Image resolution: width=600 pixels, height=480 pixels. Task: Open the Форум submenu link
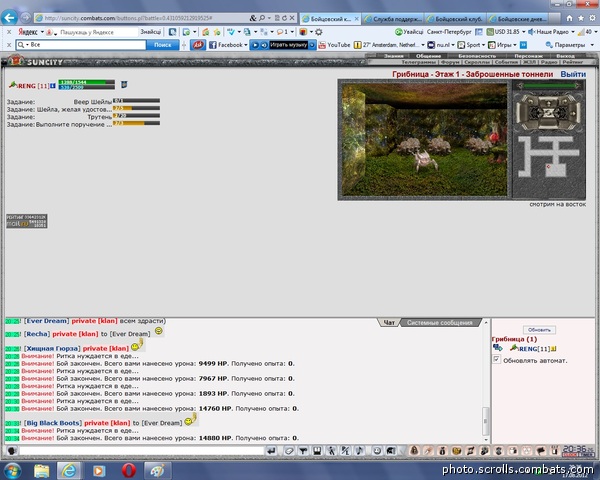pyautogui.click(x=450, y=62)
